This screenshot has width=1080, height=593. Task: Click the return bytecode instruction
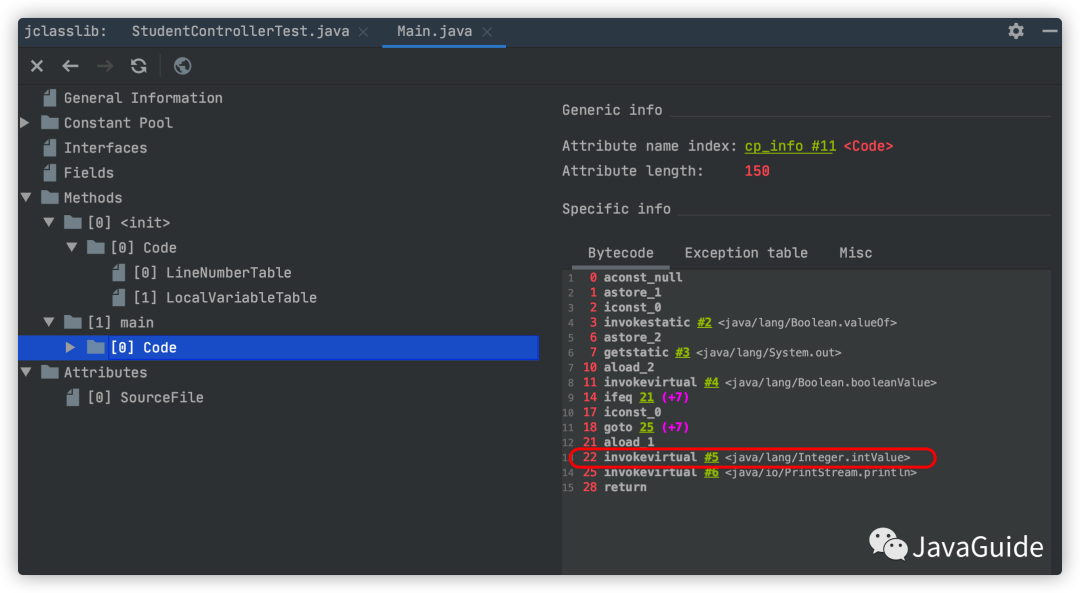(625, 487)
